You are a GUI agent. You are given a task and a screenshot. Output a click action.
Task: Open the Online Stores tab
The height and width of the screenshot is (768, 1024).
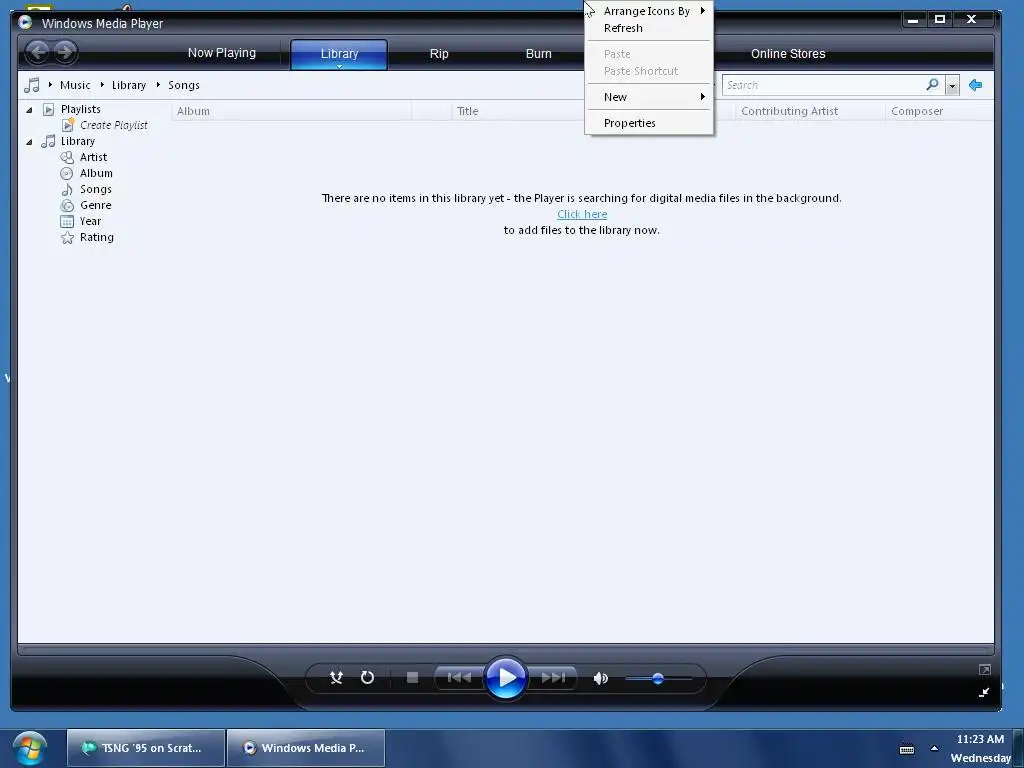click(x=788, y=54)
